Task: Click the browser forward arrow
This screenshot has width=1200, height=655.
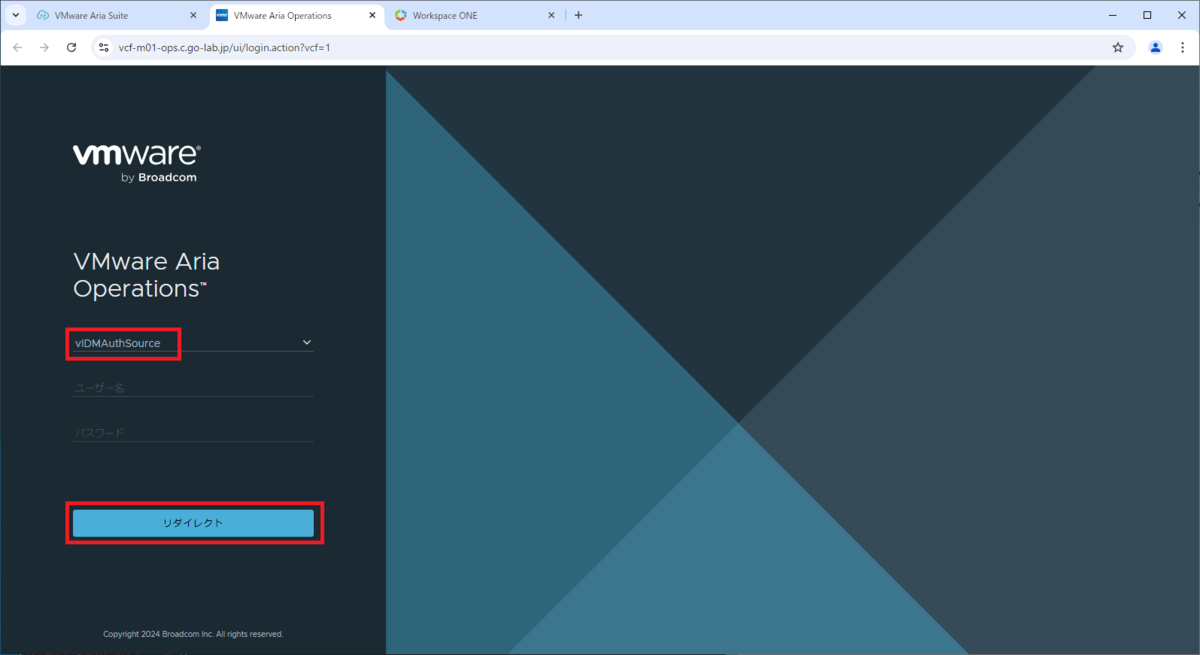Action: [x=44, y=47]
